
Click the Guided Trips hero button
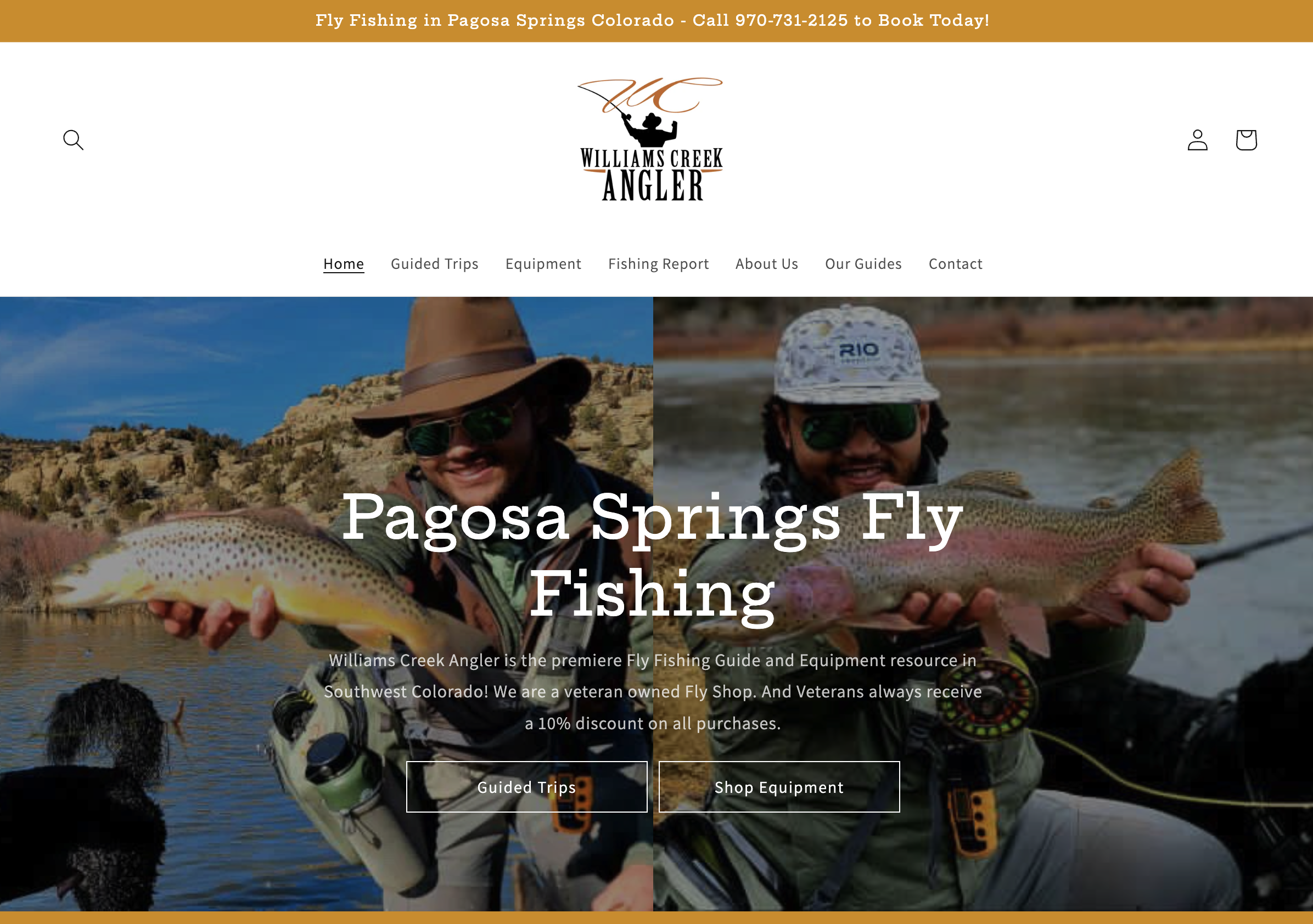[527, 787]
